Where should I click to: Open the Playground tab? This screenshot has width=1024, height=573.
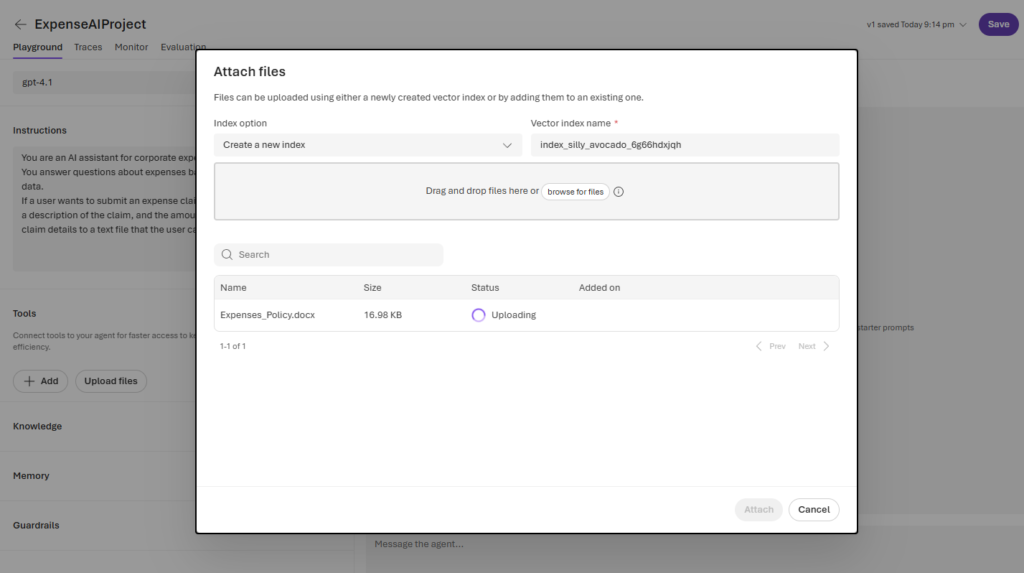pos(37,47)
